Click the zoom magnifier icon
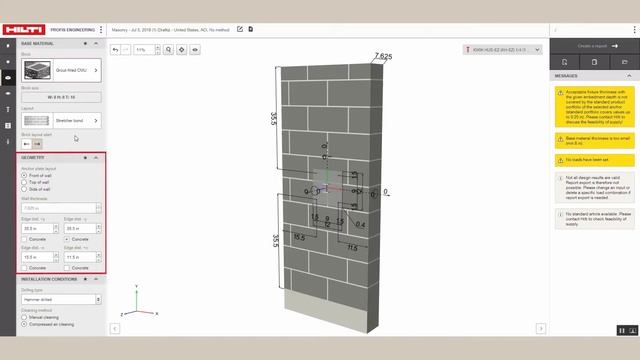Viewport: 640px width, 360px height. (169, 50)
